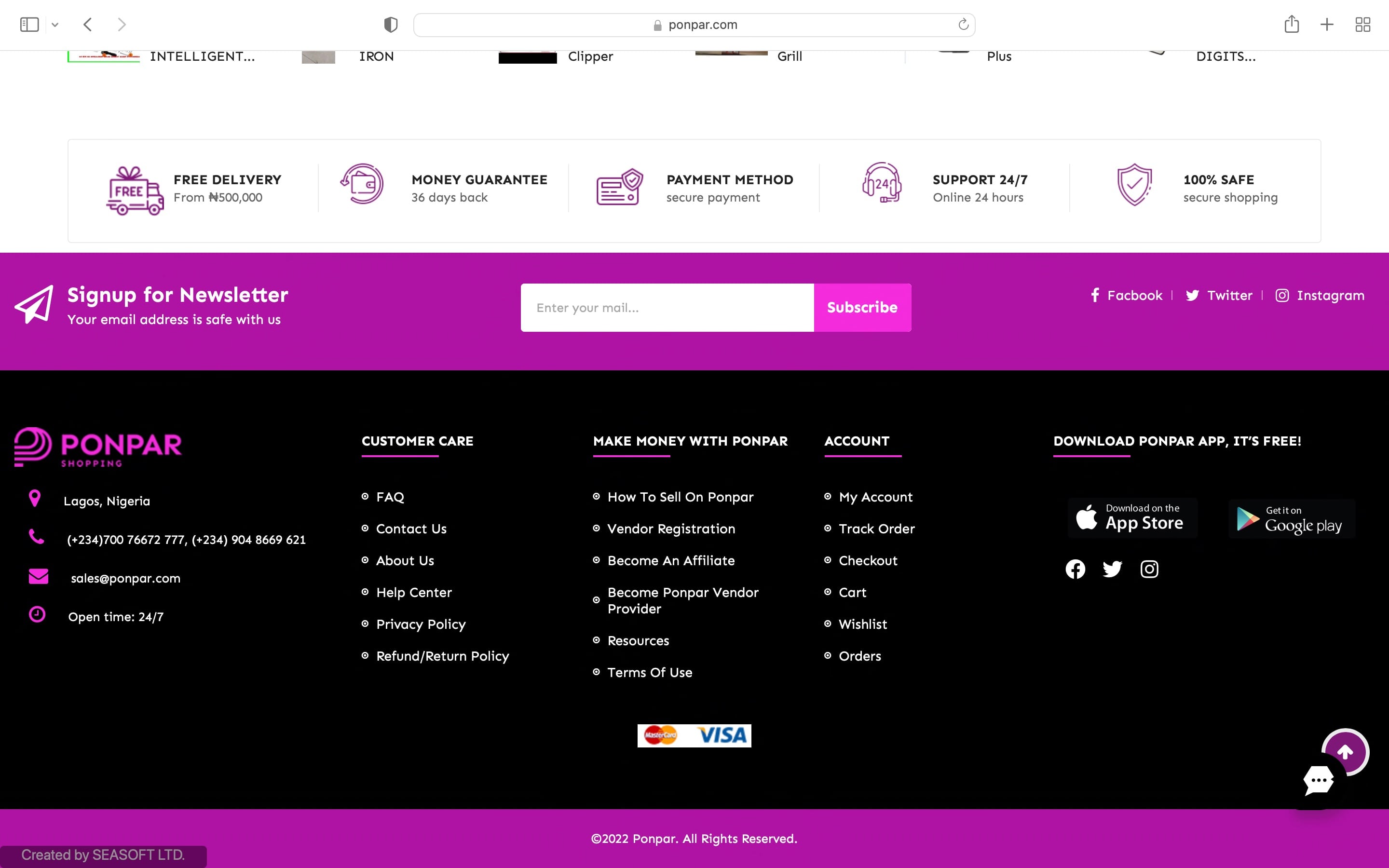Open the Ponpar Shopping logo
Screen dimensions: 1389x868
(x=98, y=447)
